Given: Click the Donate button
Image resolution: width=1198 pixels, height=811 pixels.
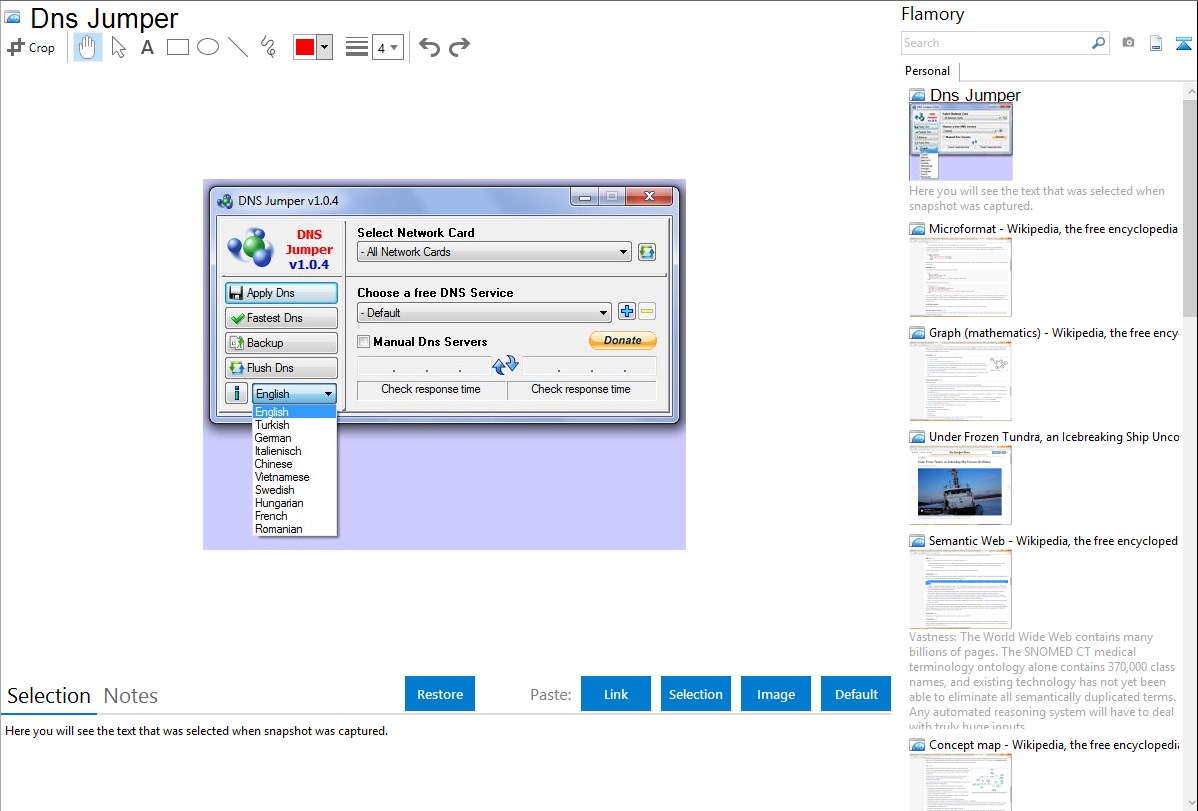Looking at the screenshot, I should coord(623,340).
